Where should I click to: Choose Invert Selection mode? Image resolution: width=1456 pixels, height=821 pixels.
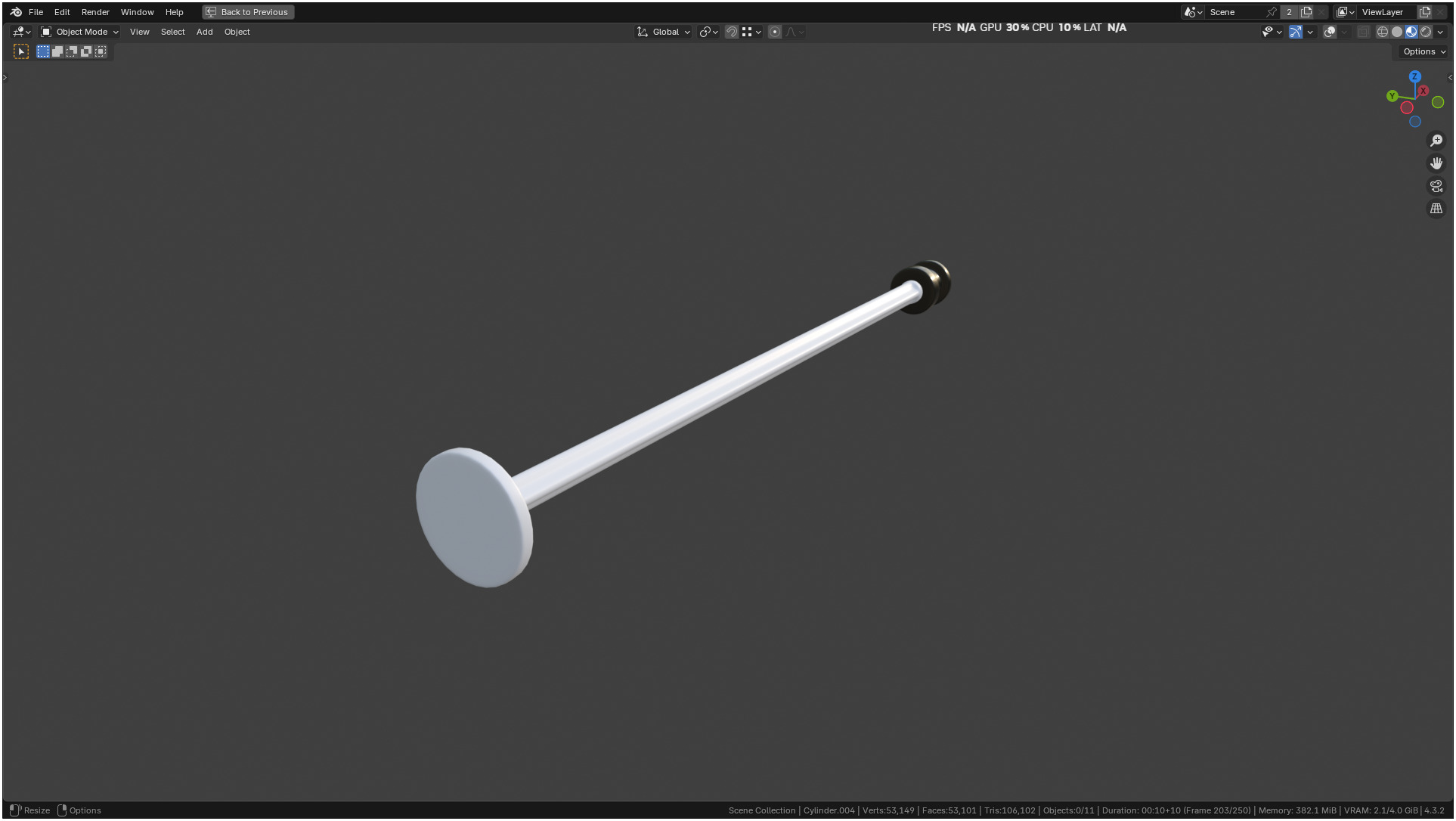click(x=86, y=51)
